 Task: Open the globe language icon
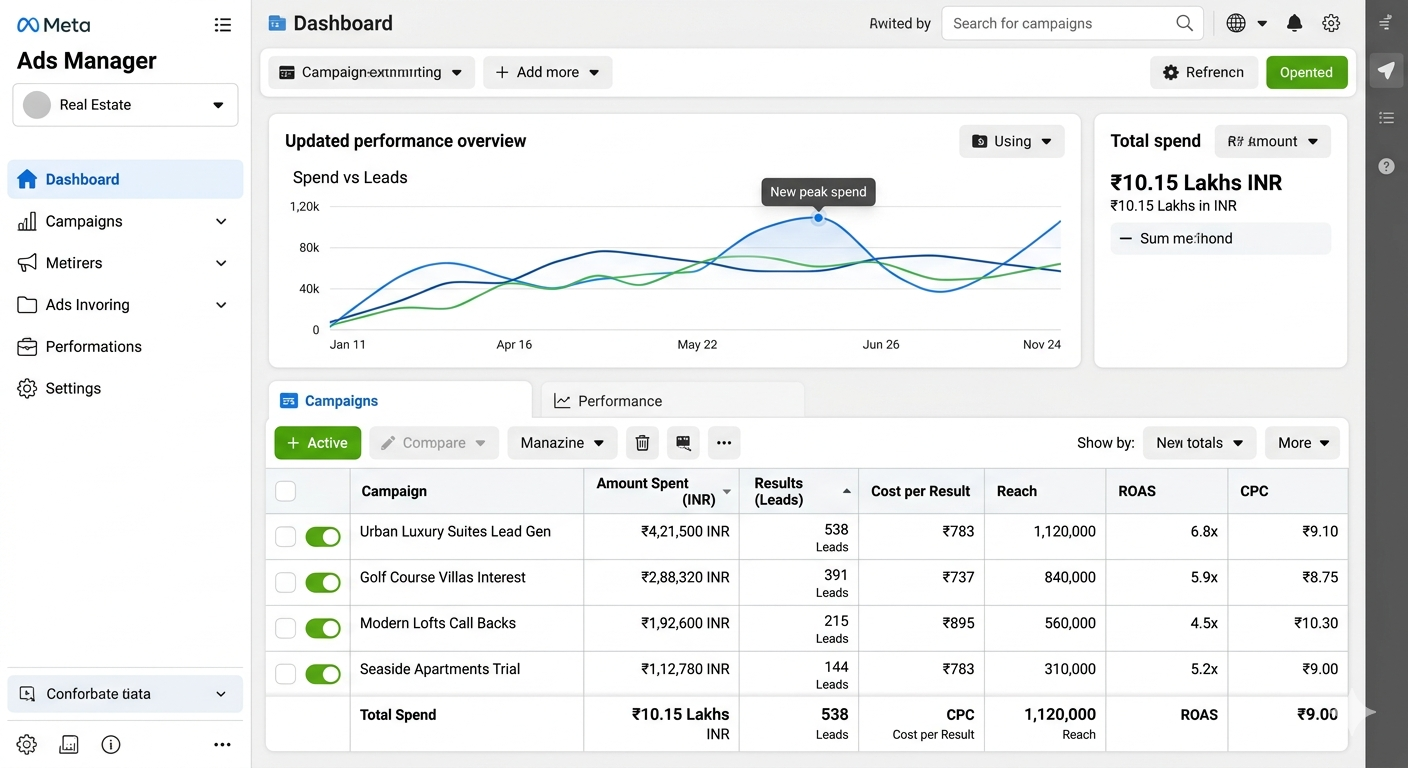(x=1236, y=23)
